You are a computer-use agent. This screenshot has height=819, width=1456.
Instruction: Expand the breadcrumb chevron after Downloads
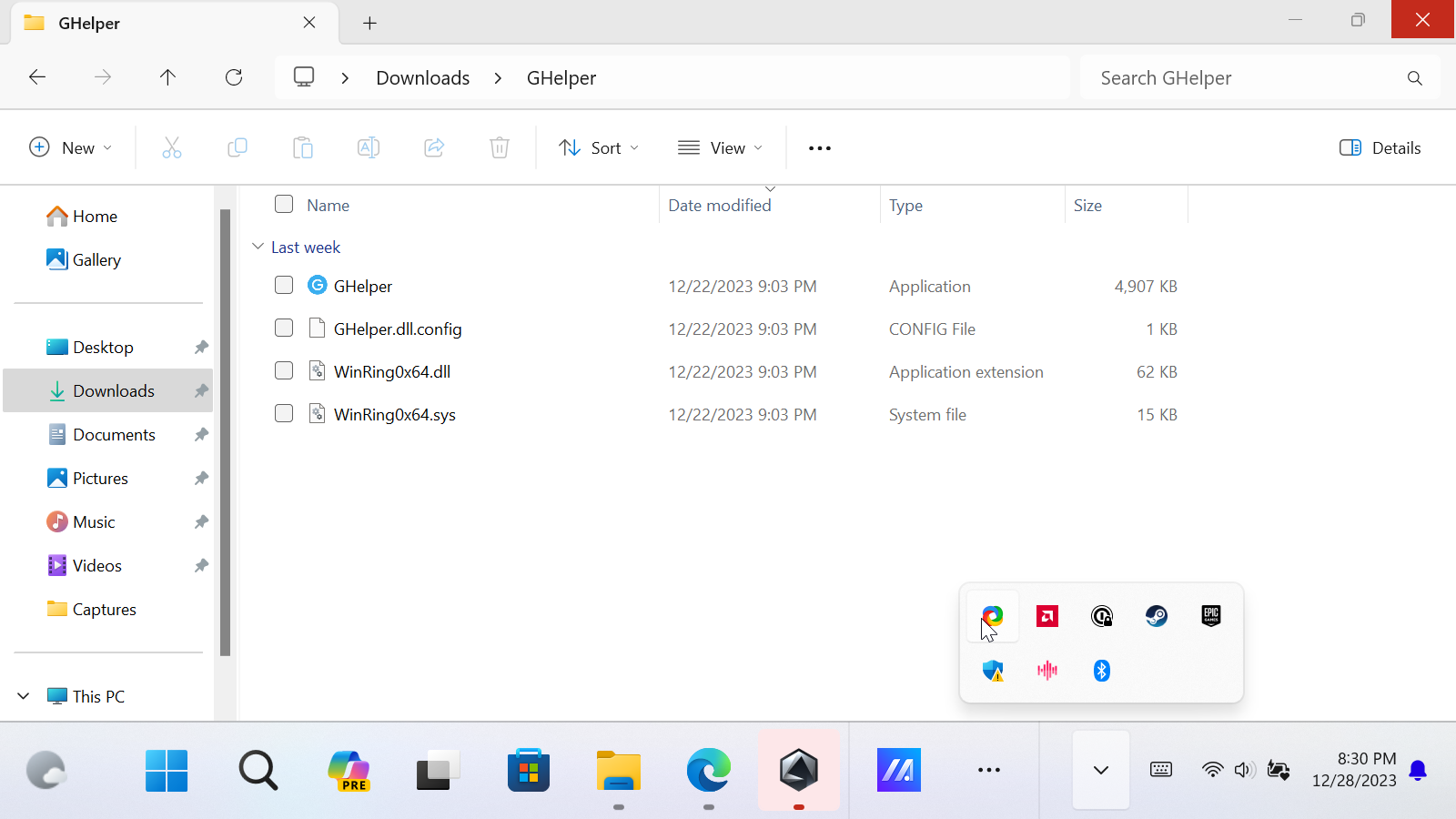(x=498, y=78)
